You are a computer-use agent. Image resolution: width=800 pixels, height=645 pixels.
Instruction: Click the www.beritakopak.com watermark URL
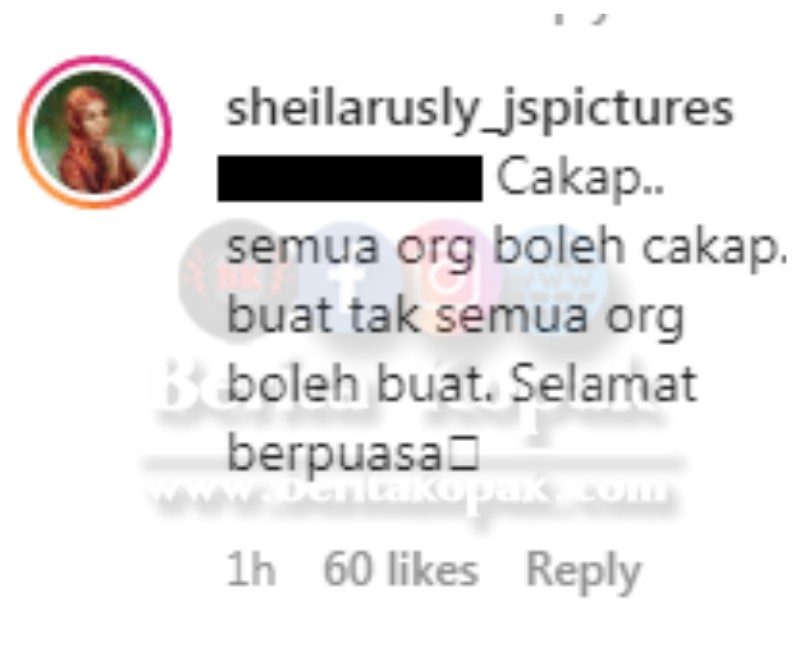coord(407,491)
